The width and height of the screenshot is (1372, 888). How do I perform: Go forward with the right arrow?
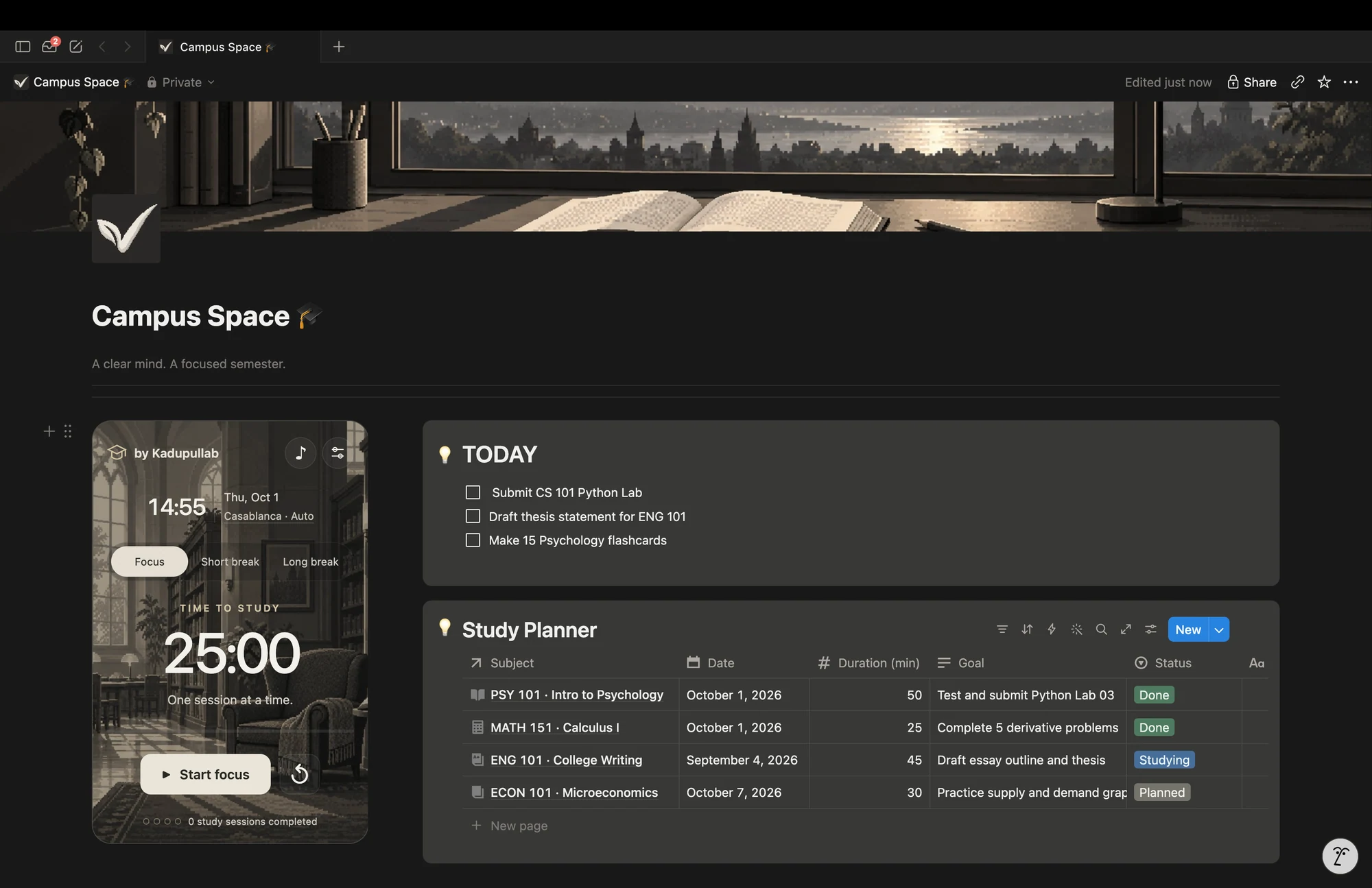(127, 47)
